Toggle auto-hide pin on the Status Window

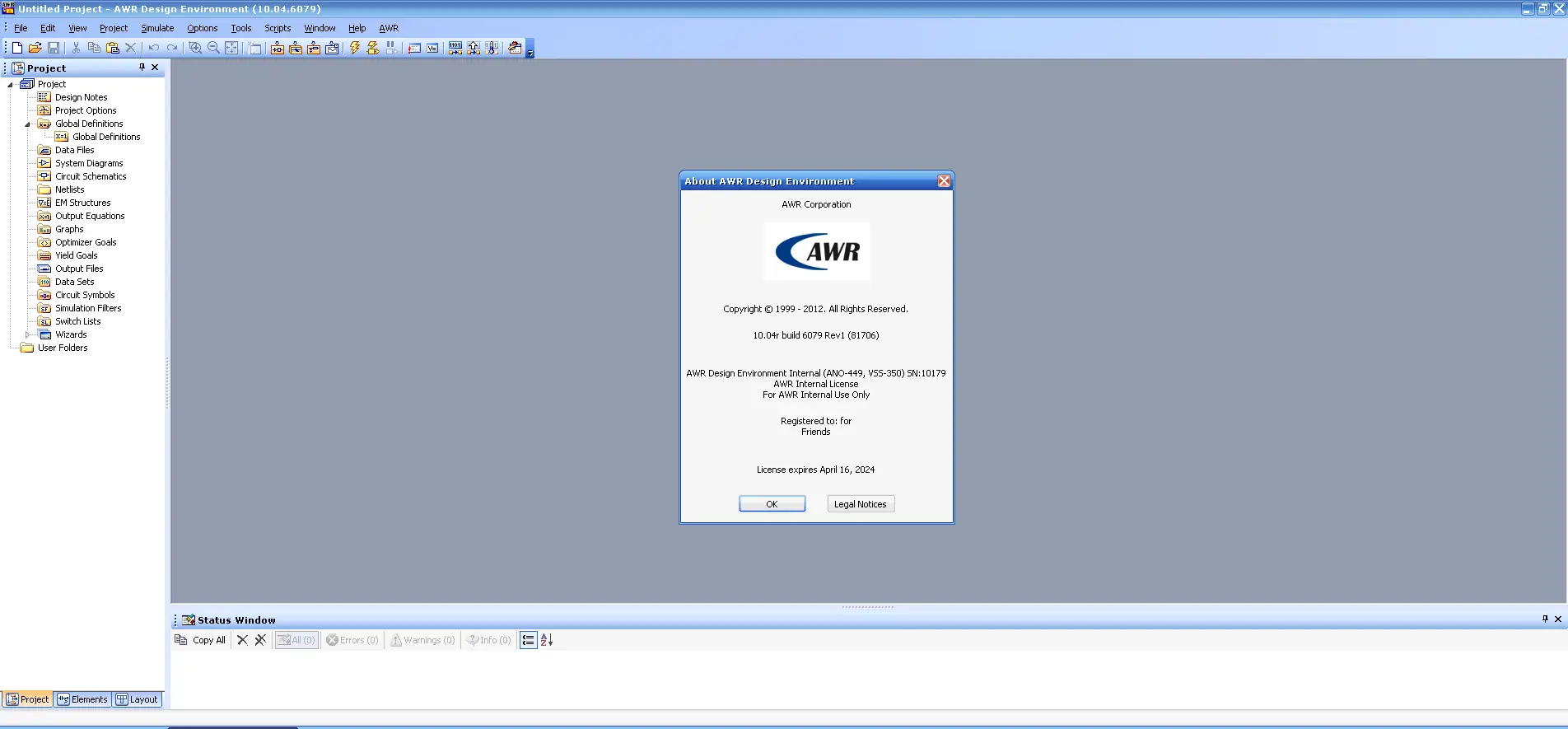tap(1545, 619)
